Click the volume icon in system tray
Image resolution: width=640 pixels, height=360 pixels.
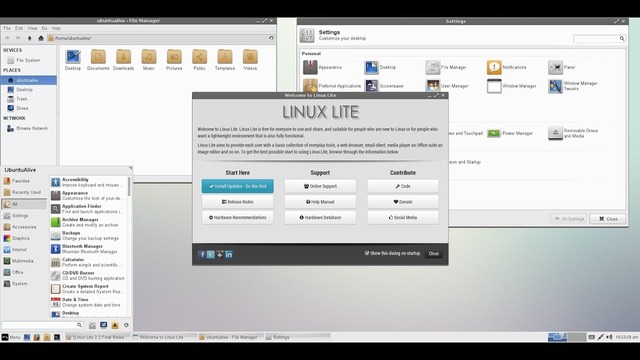tap(609, 337)
